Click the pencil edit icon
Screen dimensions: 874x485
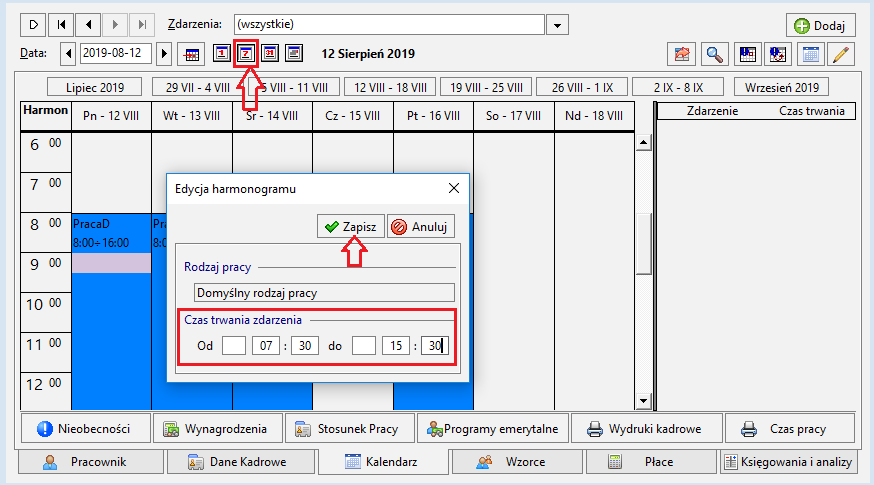(841, 54)
